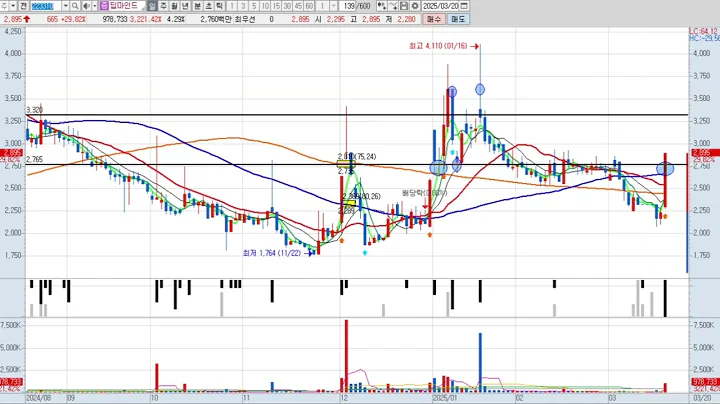Click the 139/600 candle count field

356,6
